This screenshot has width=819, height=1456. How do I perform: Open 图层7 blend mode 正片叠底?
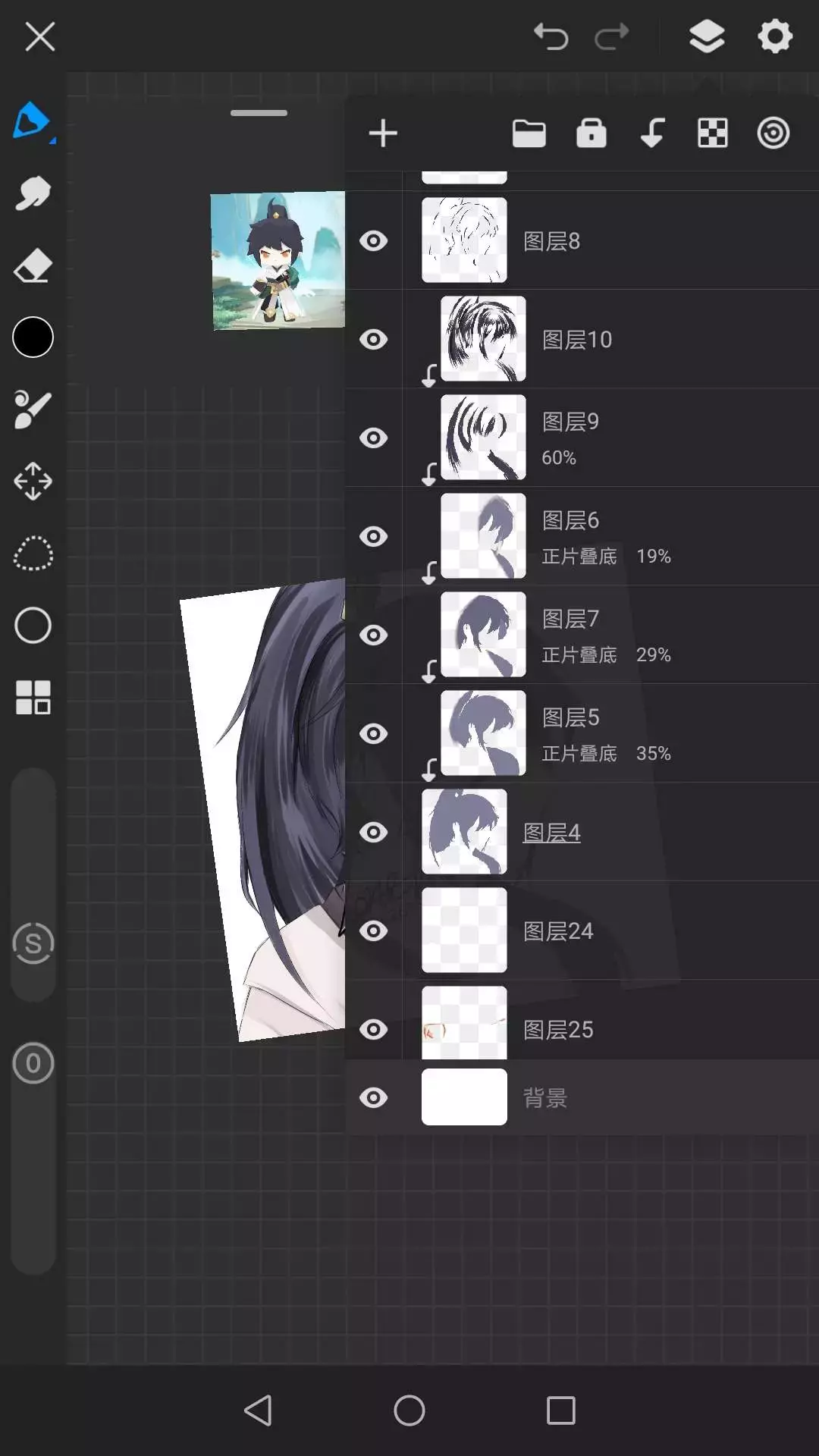[579, 654]
